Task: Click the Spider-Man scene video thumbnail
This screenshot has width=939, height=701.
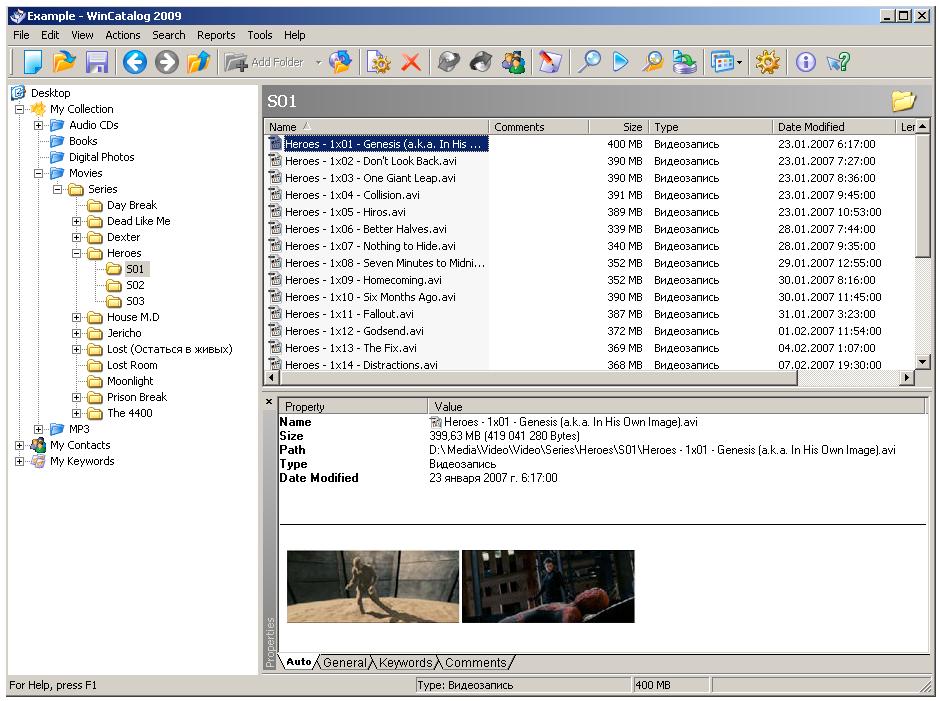Action: point(548,587)
